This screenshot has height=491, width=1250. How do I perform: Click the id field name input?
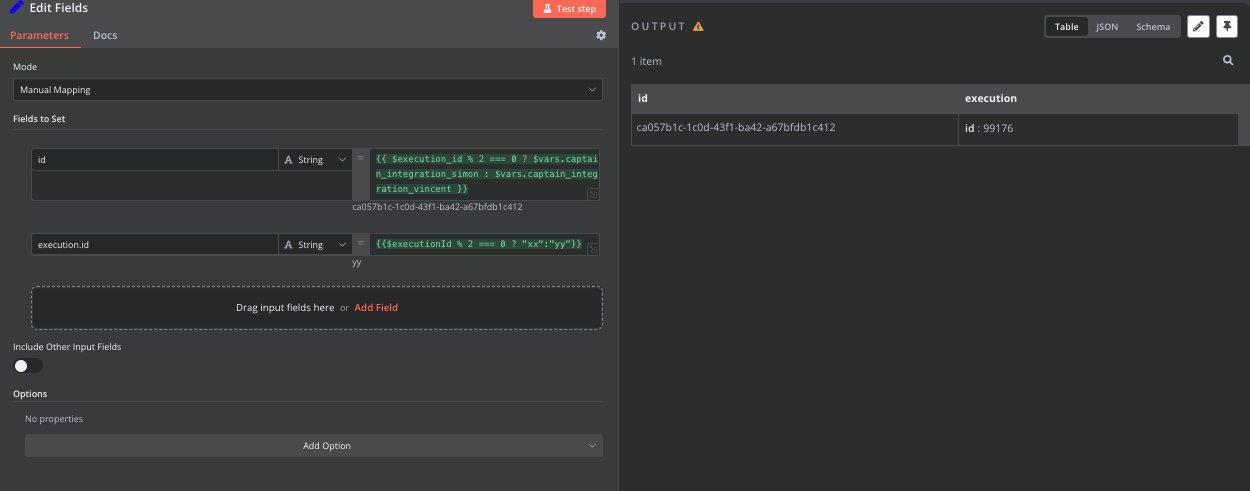(x=155, y=159)
